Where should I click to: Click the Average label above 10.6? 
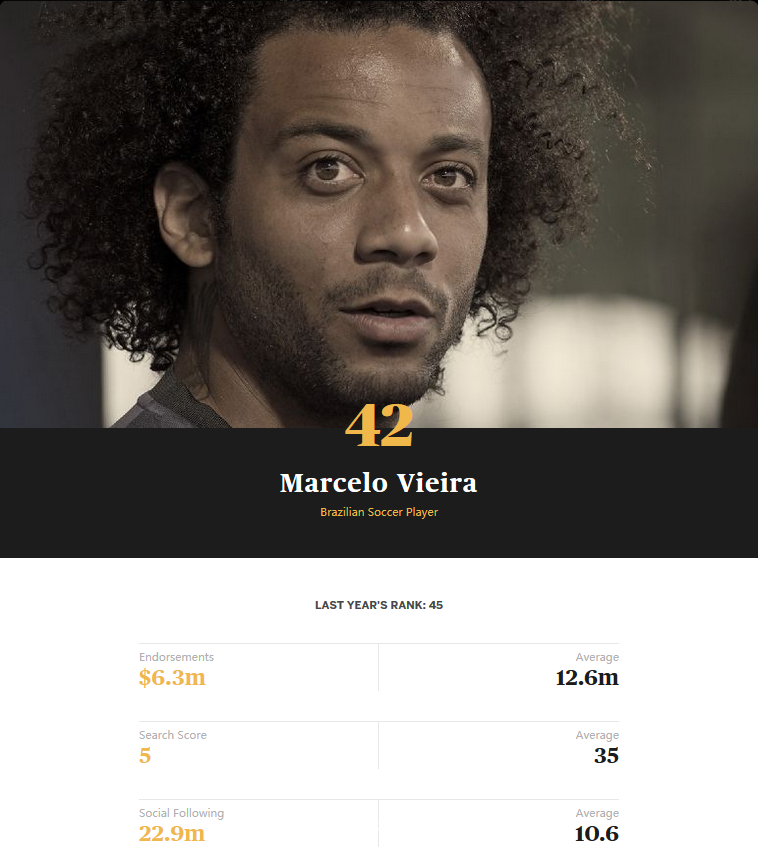click(x=597, y=813)
